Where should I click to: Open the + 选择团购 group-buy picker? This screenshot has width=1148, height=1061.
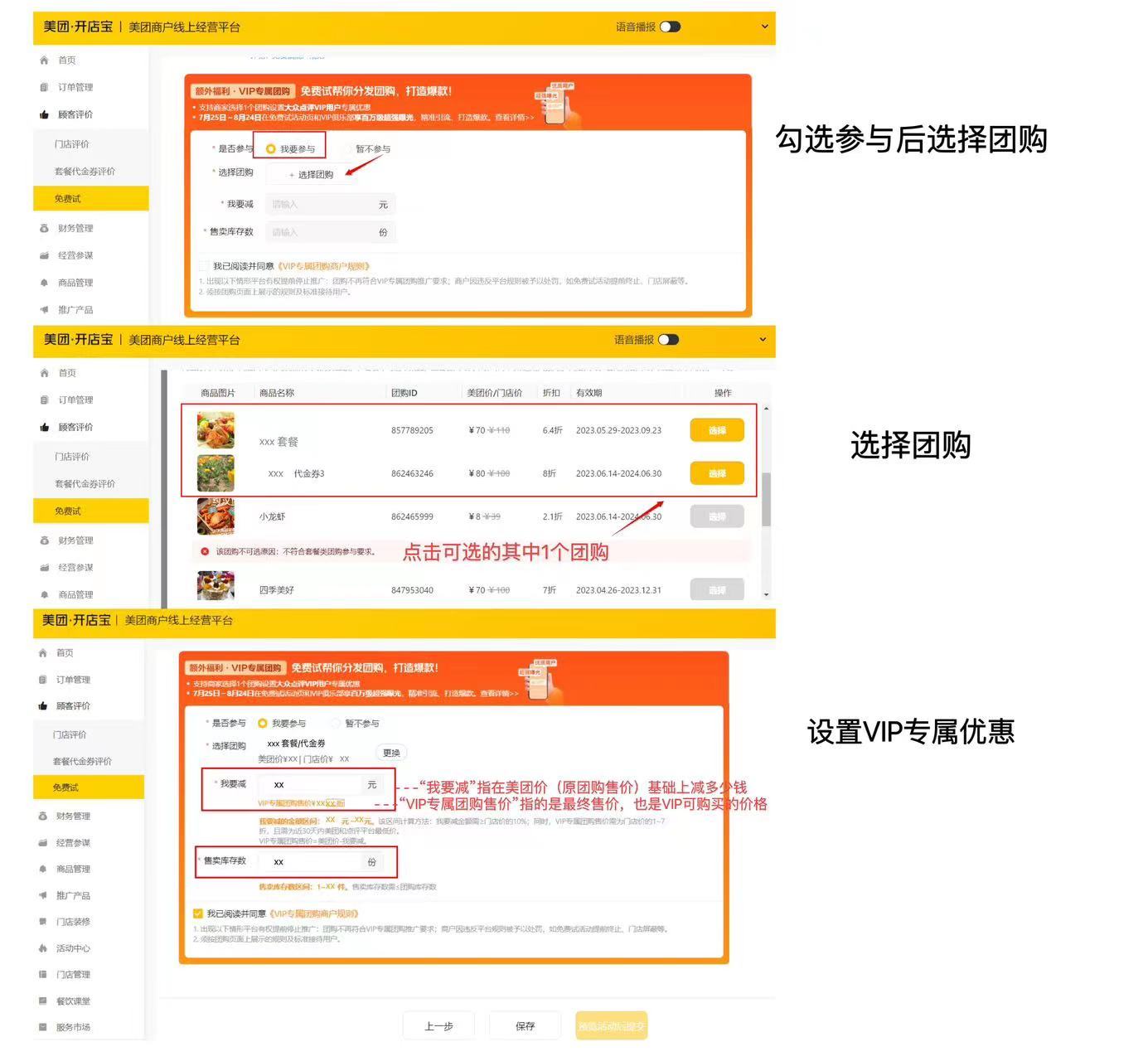click(x=303, y=174)
